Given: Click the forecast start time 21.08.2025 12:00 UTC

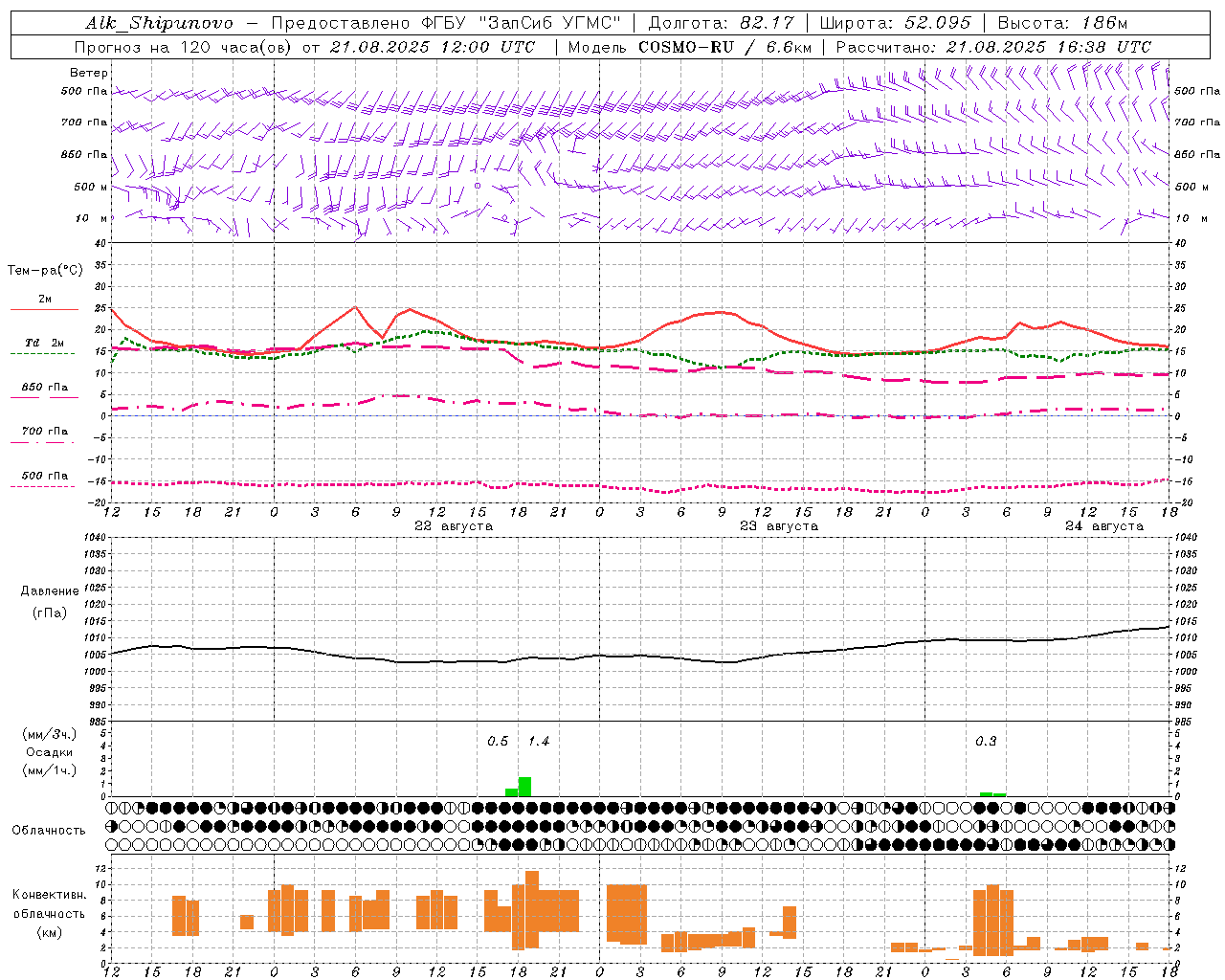Looking at the screenshot, I should click(x=433, y=47).
